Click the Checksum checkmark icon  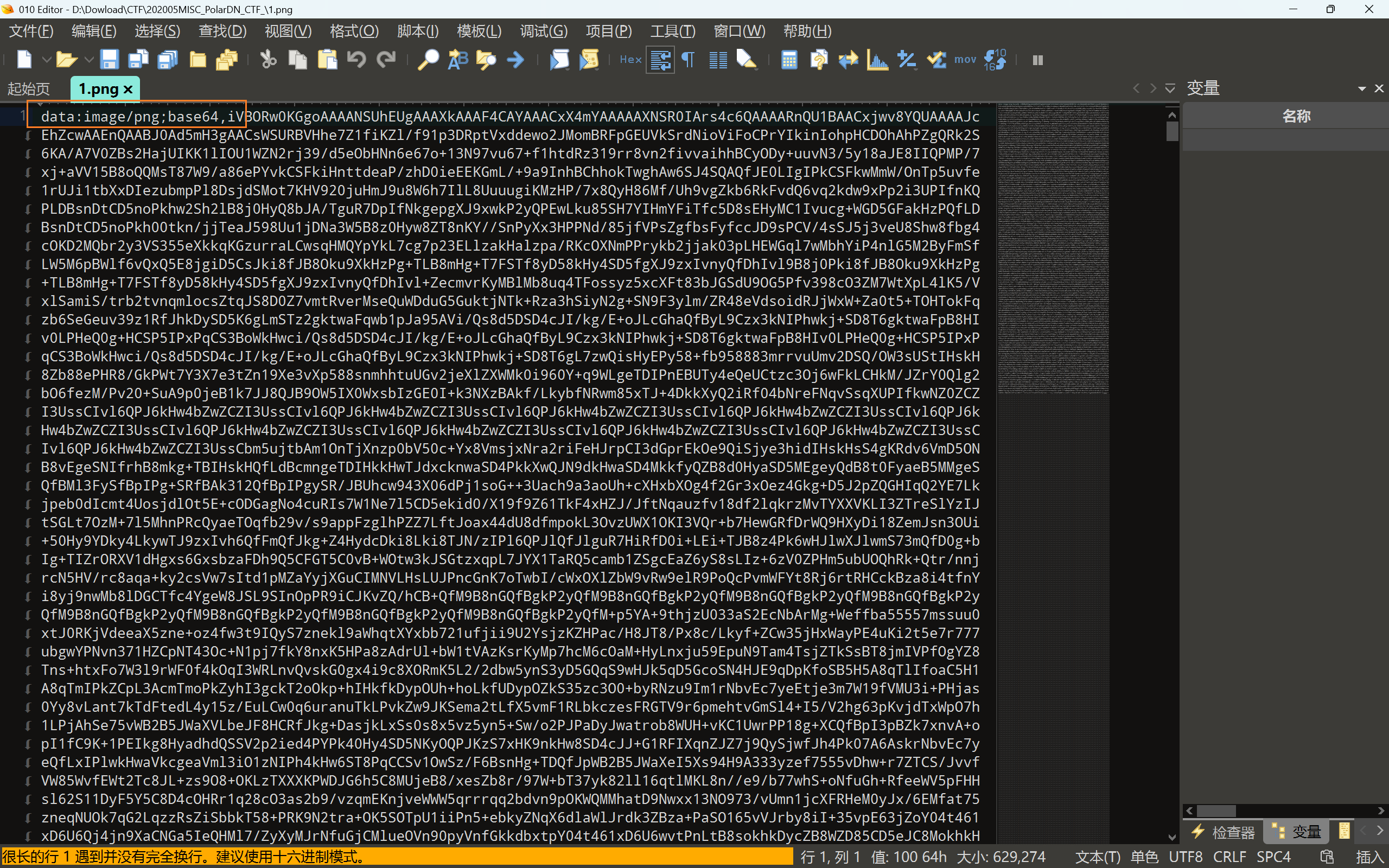[936, 59]
